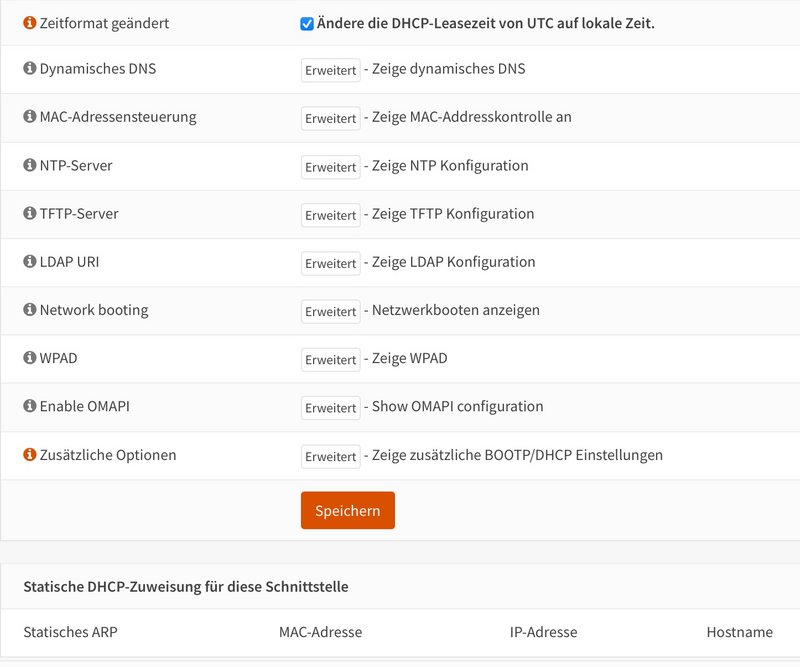Click the MAC-Adresse column header
The height and width of the screenshot is (667, 800).
point(320,632)
